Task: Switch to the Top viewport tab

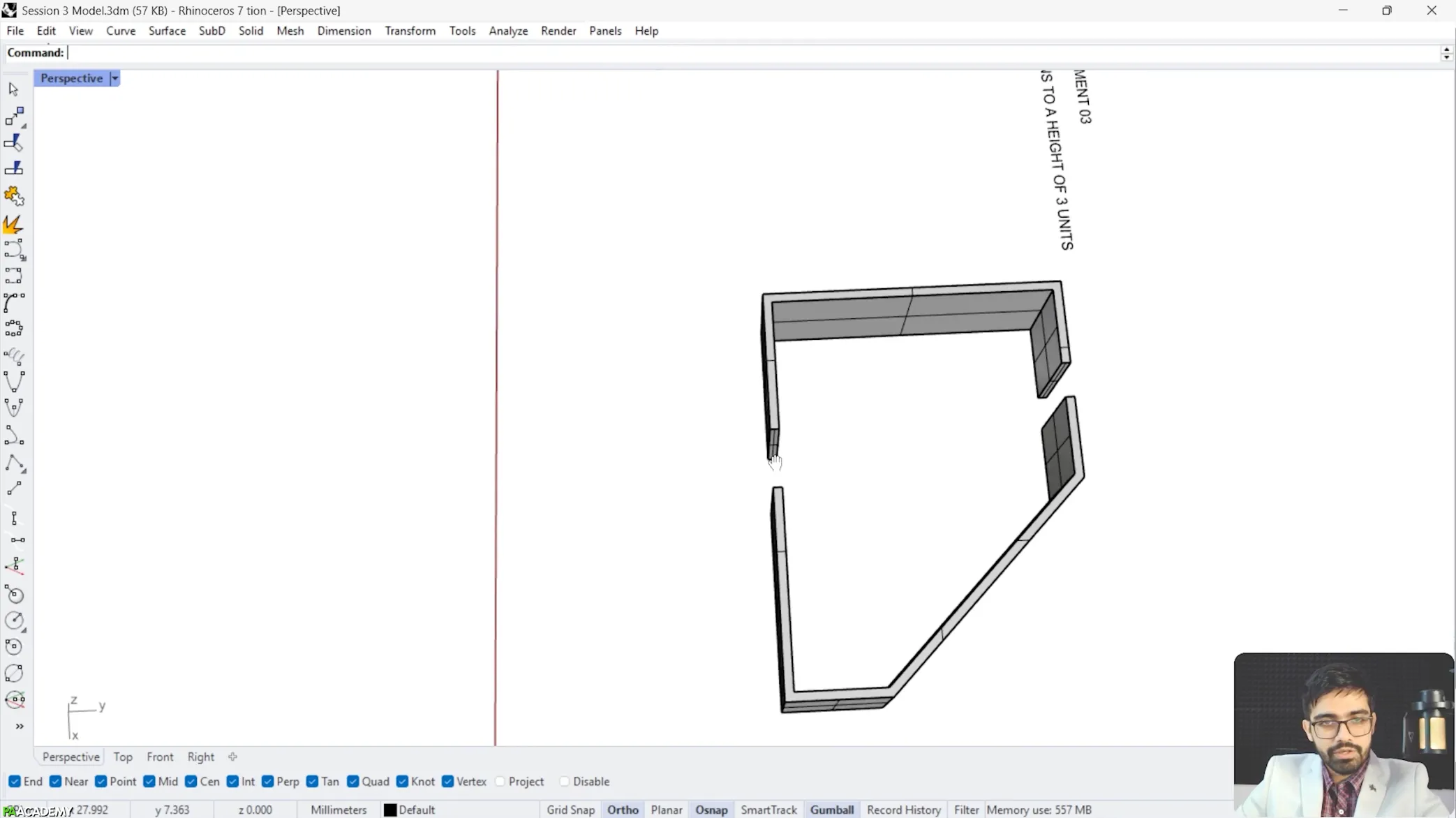Action: (x=123, y=757)
